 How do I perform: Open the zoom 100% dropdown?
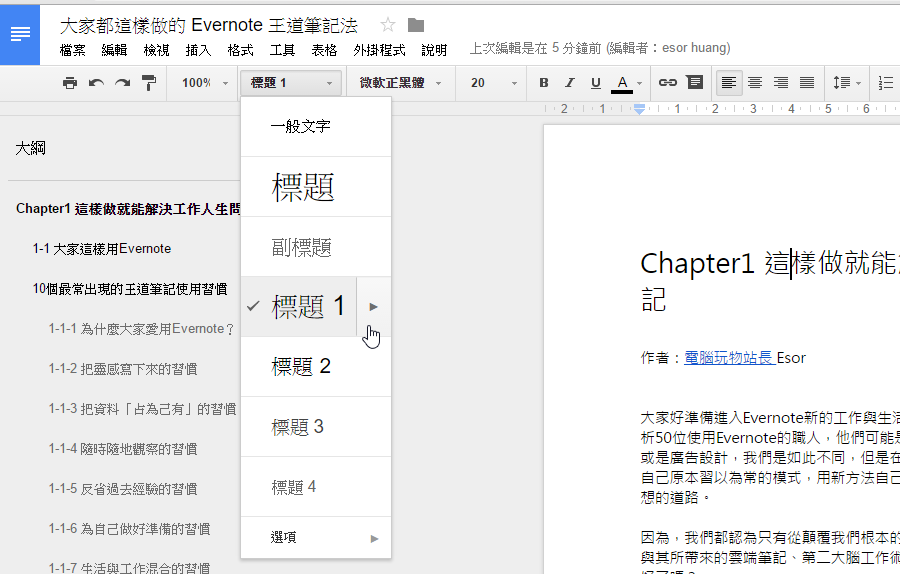click(204, 83)
